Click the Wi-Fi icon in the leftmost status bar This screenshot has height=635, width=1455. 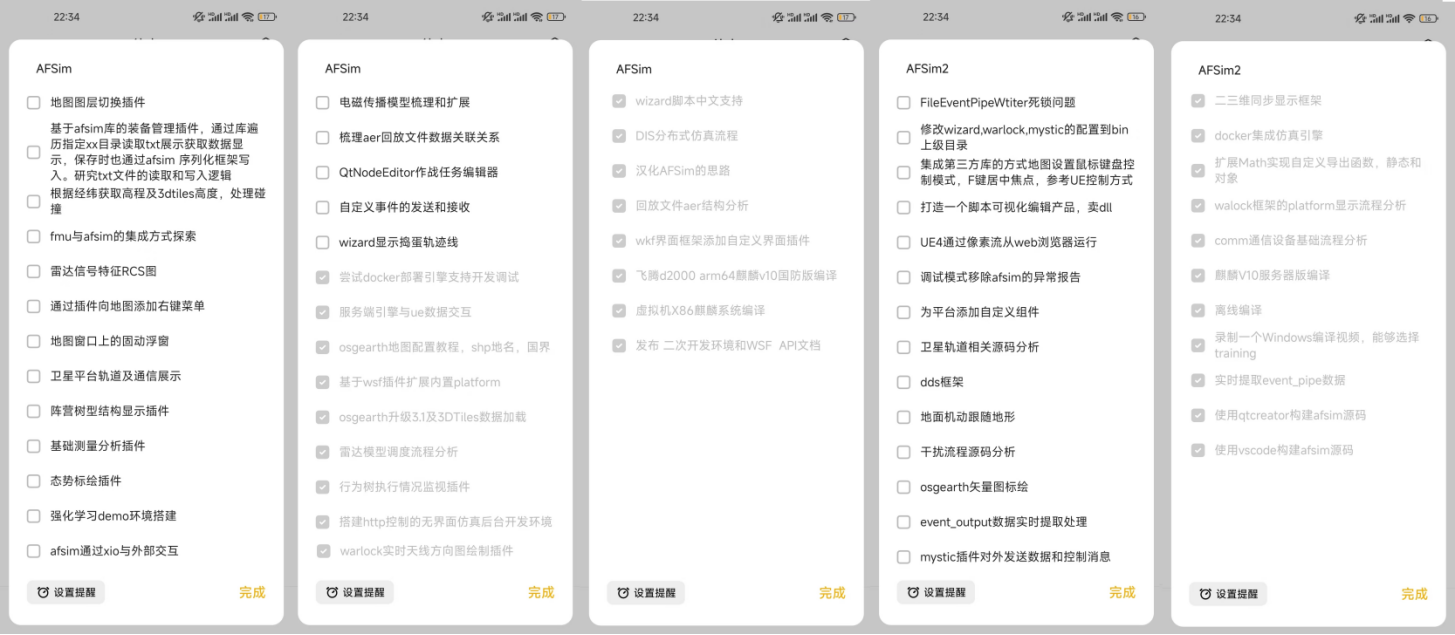246,17
